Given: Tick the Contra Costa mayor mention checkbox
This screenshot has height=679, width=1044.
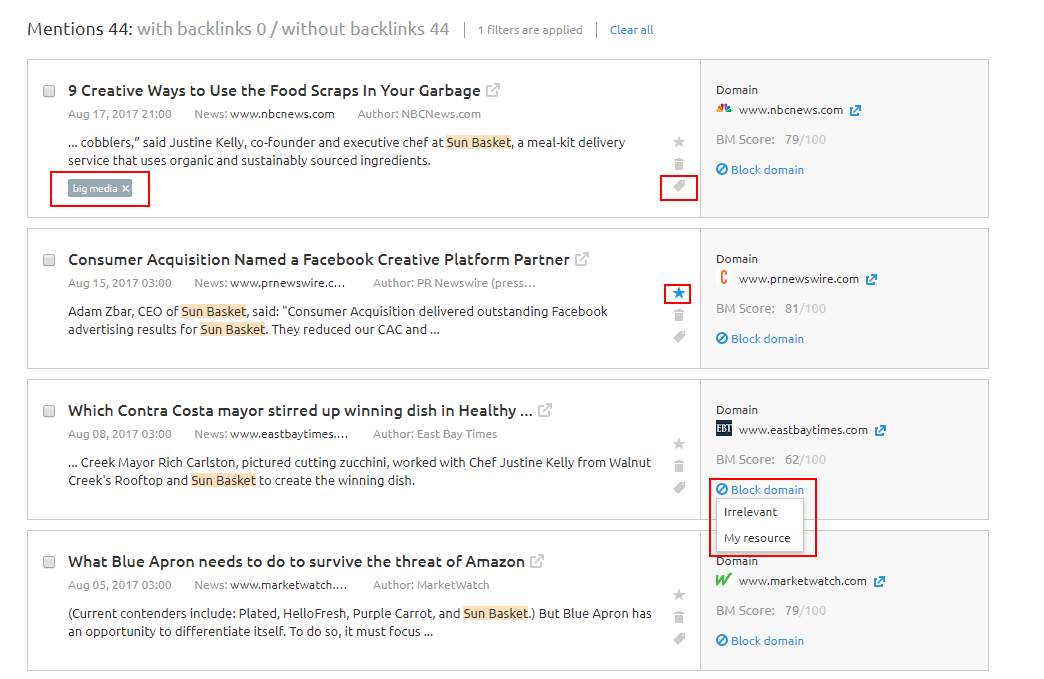Looking at the screenshot, I should pyautogui.click(x=49, y=411).
